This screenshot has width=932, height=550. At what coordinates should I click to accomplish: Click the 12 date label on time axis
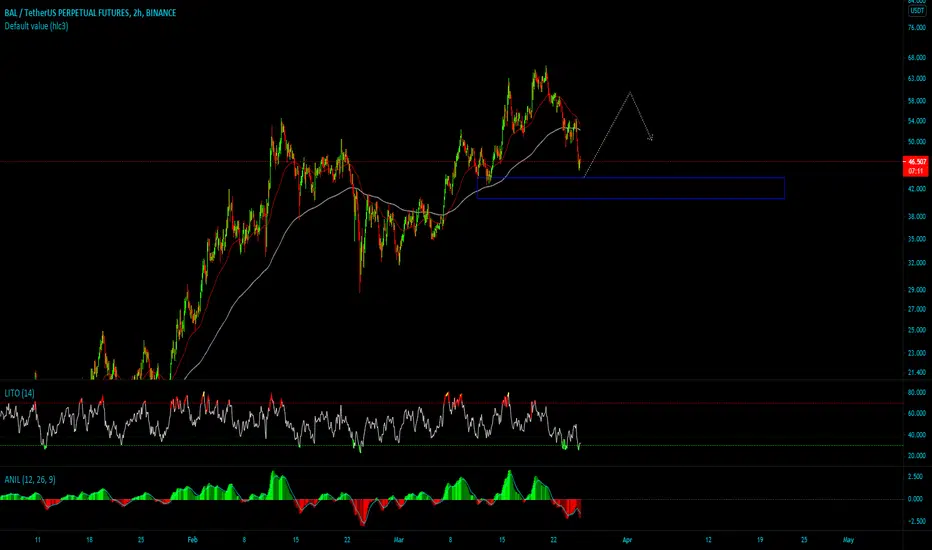[x=709, y=540]
